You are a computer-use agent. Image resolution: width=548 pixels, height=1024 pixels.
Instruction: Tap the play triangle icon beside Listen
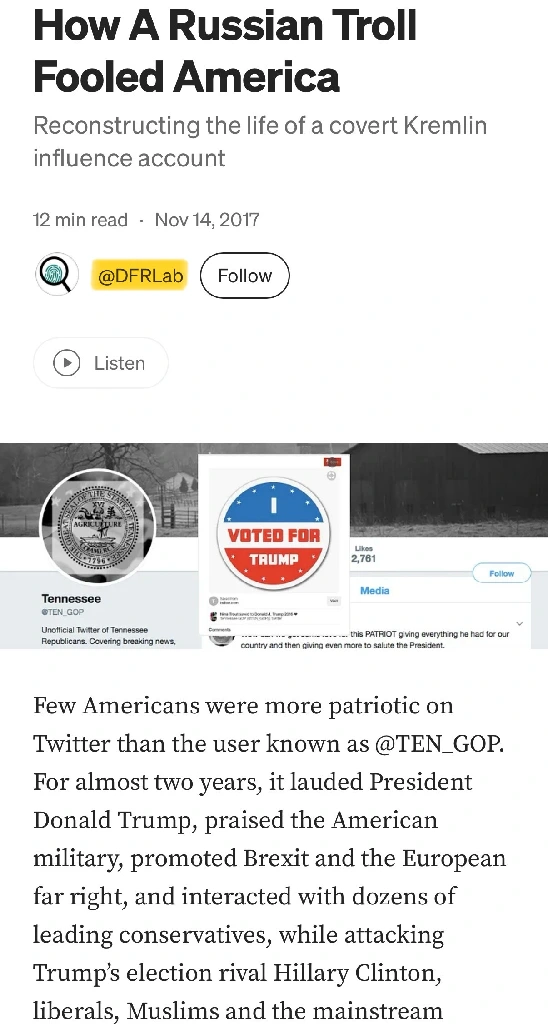click(67, 363)
